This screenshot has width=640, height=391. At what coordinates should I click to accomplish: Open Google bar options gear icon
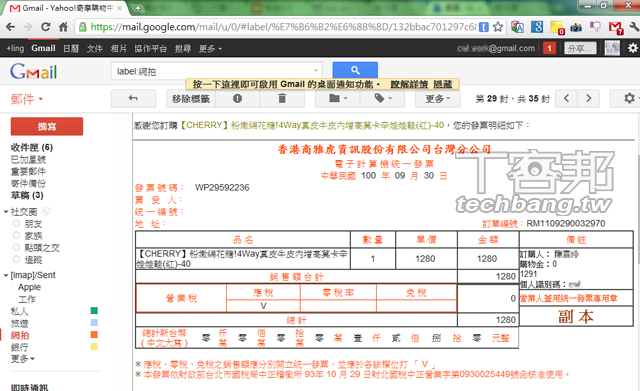click(x=633, y=48)
